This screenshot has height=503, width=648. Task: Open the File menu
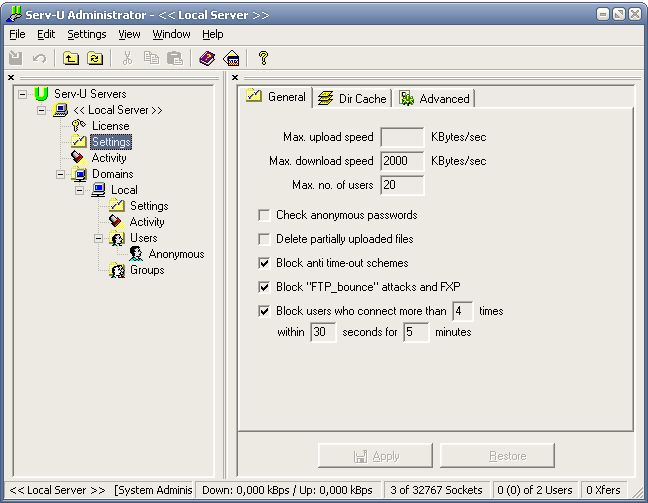click(17, 34)
